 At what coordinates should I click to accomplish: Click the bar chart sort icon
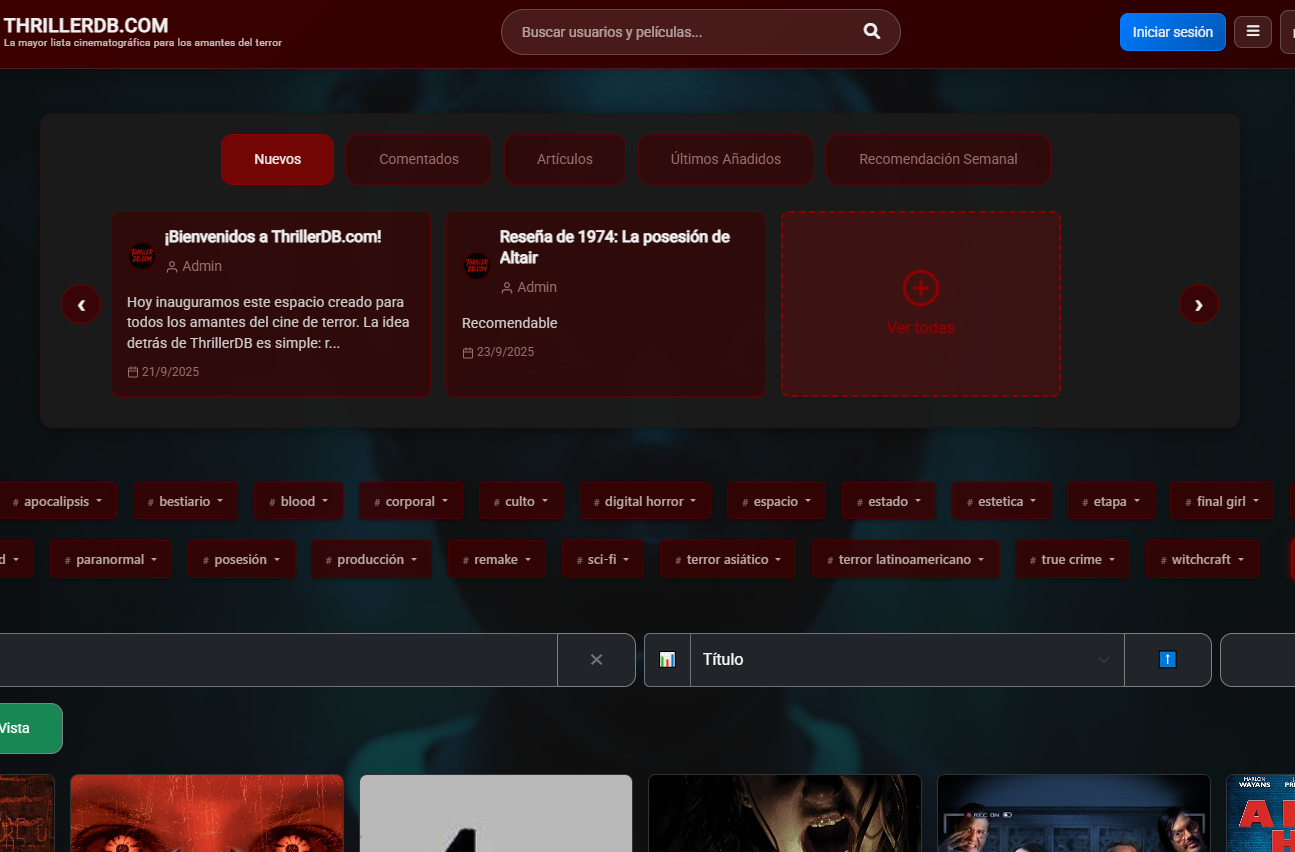(667, 660)
